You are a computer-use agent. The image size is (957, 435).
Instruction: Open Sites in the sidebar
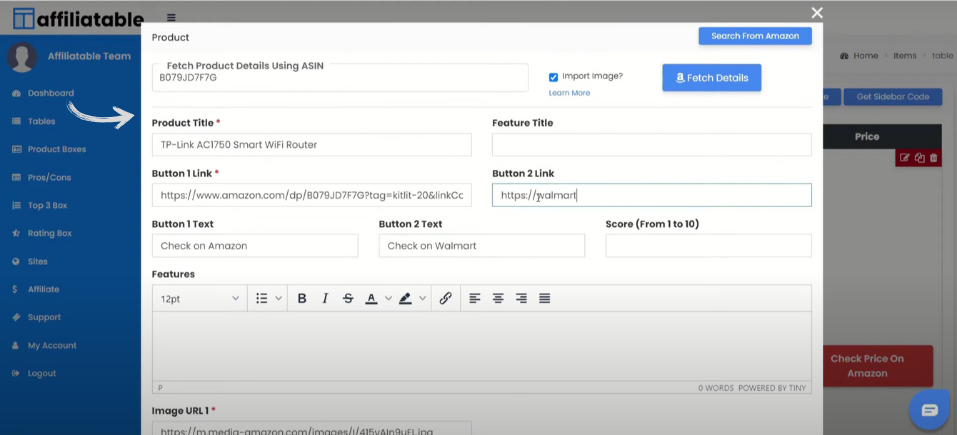(x=37, y=262)
